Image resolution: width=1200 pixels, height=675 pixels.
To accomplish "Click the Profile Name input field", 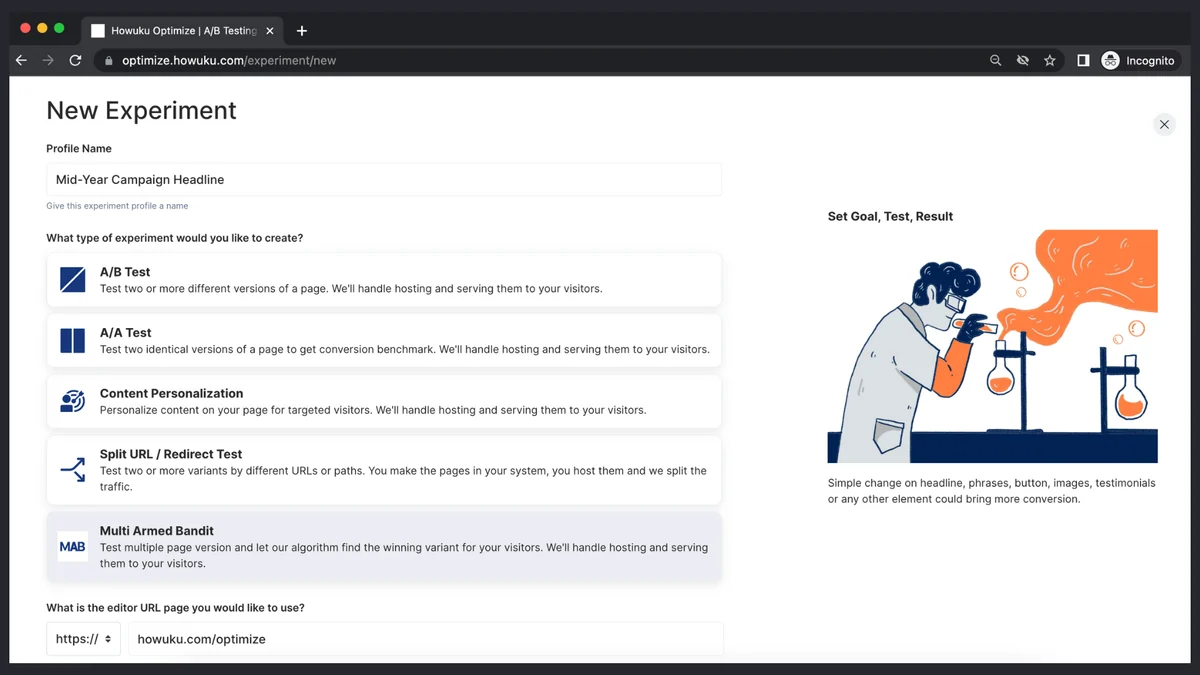I will coord(384,180).
